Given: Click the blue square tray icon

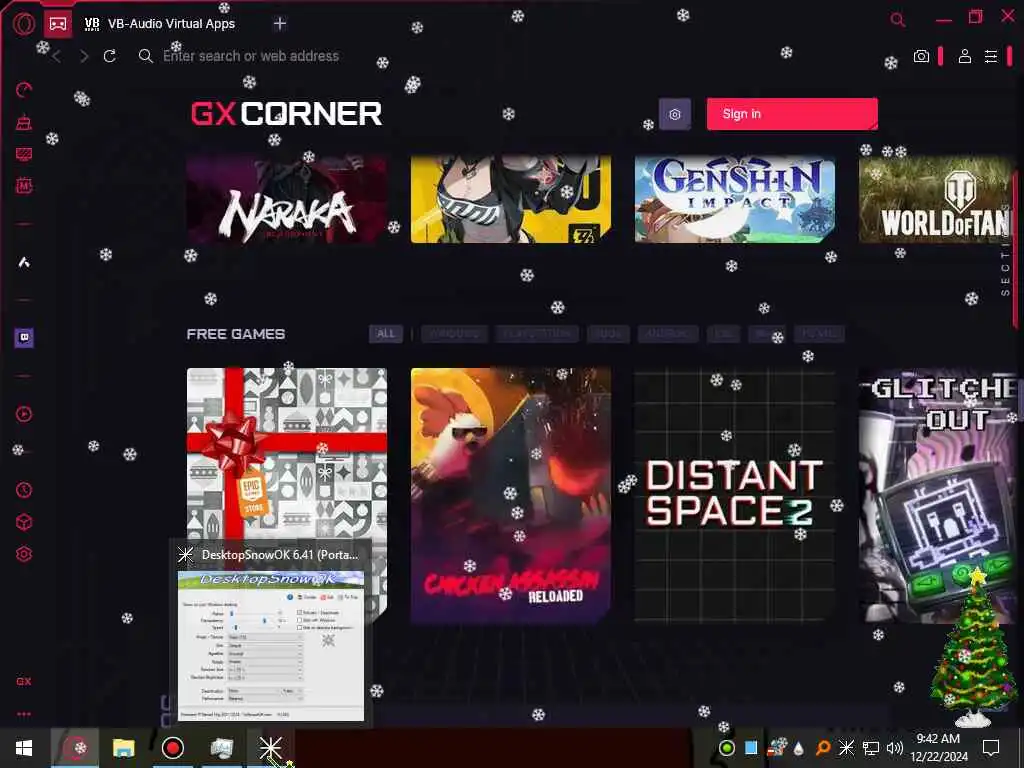Looking at the screenshot, I should [x=751, y=748].
